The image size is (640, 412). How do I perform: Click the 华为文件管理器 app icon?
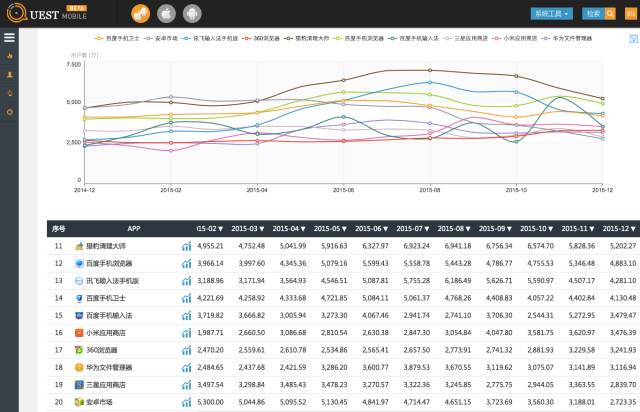click(x=79, y=367)
